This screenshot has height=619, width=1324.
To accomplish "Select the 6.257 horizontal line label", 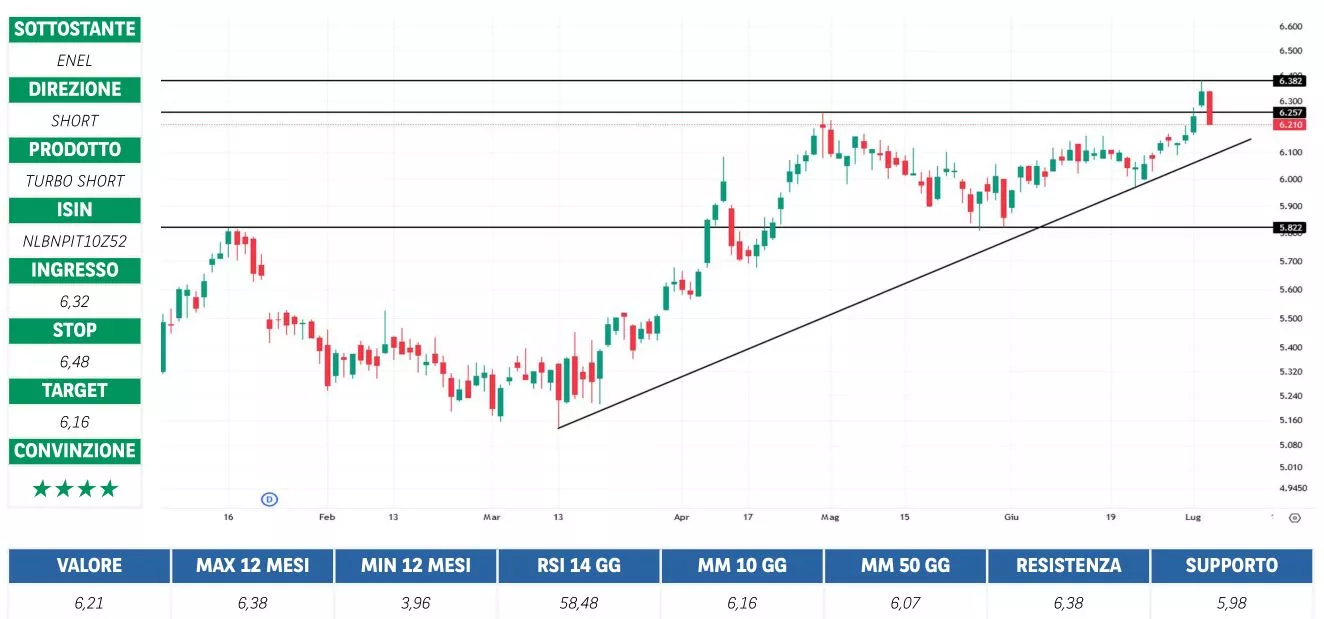I will [x=1290, y=113].
